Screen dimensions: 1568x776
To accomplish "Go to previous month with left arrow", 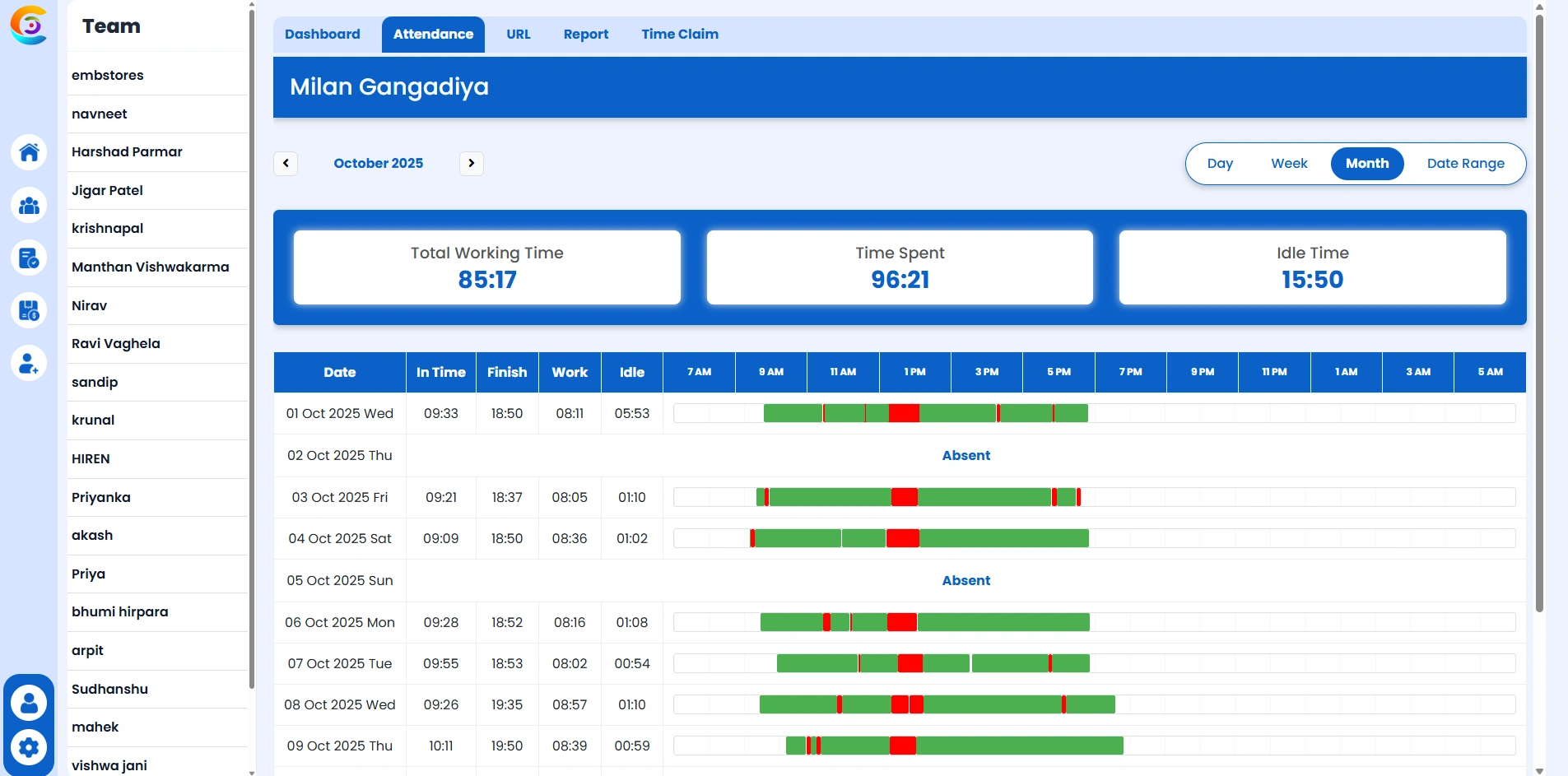I will point(286,163).
